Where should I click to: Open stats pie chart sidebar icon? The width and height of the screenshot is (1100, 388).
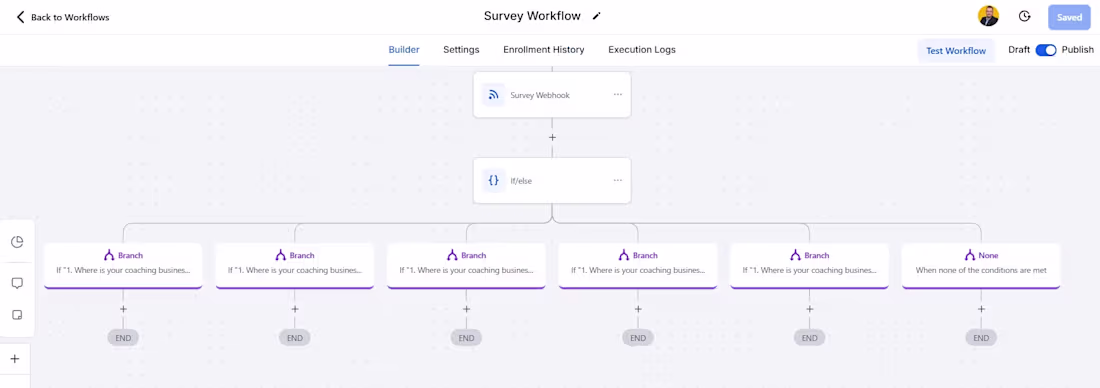pos(18,242)
